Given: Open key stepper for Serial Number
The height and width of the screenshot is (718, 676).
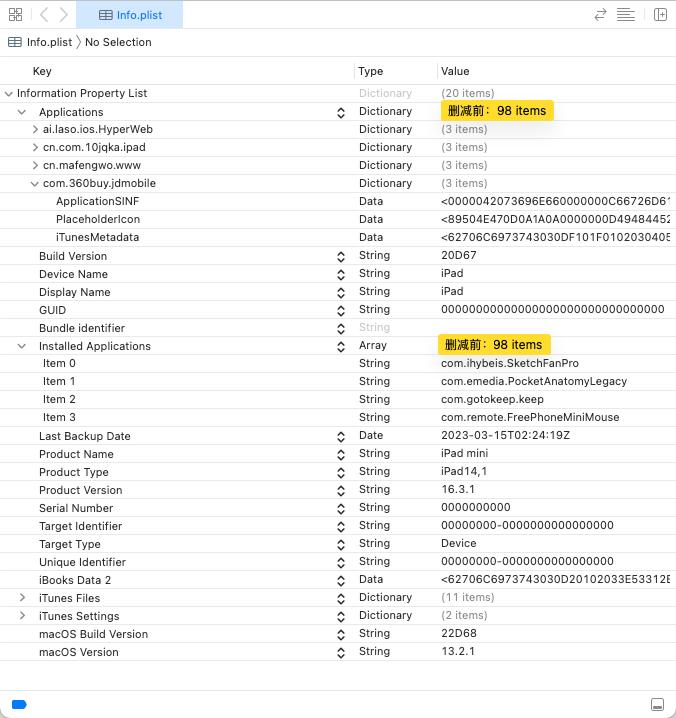Looking at the screenshot, I should (341, 508).
